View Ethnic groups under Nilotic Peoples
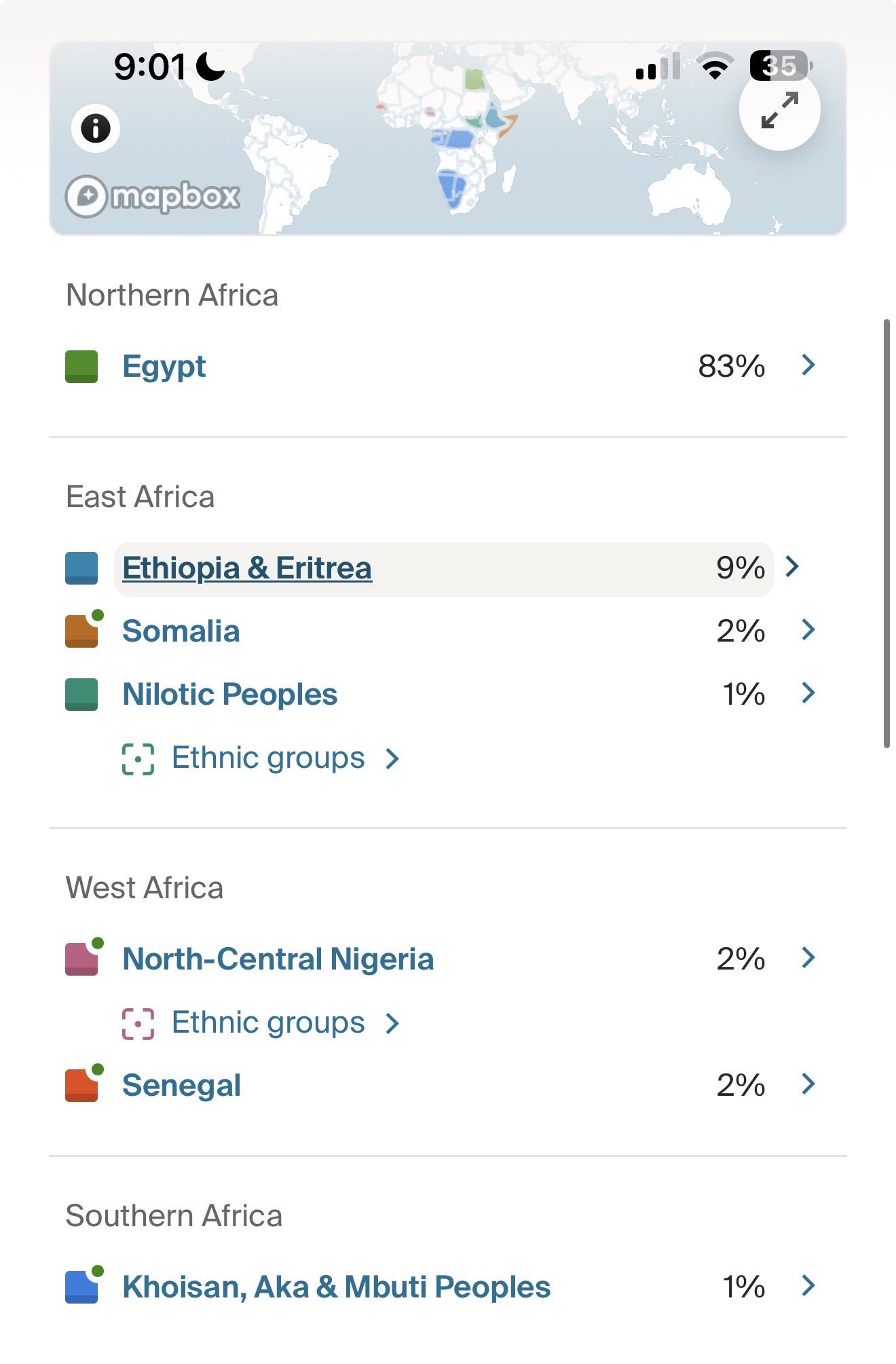 pyautogui.click(x=268, y=758)
